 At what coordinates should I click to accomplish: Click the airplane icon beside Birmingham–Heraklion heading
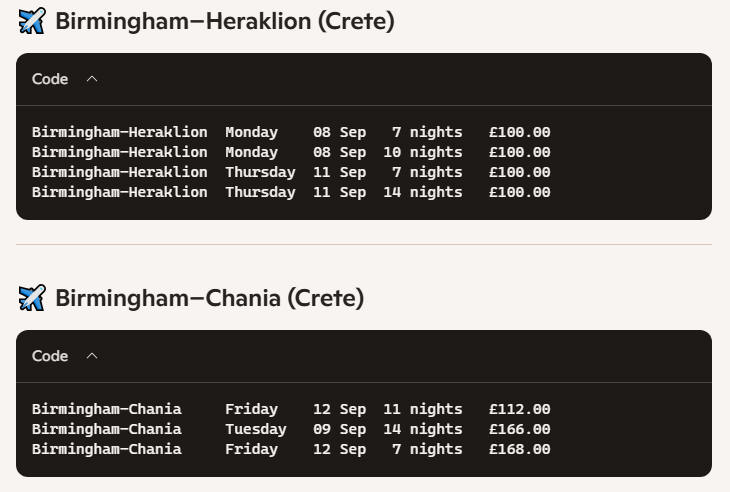coord(32,21)
